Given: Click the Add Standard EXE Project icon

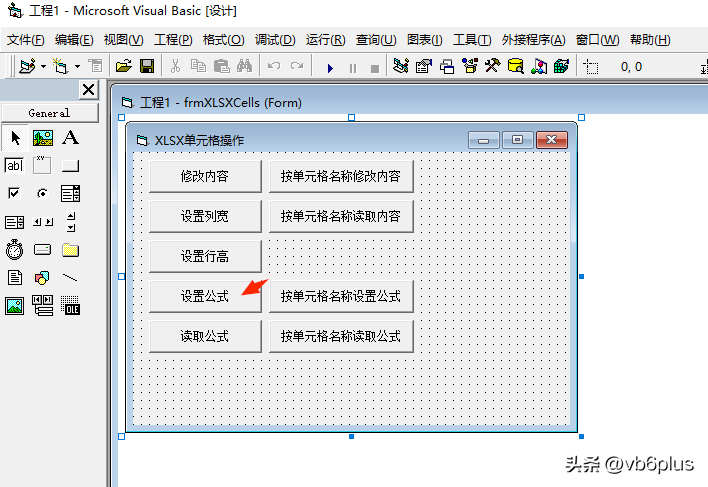Looking at the screenshot, I should 27,67.
